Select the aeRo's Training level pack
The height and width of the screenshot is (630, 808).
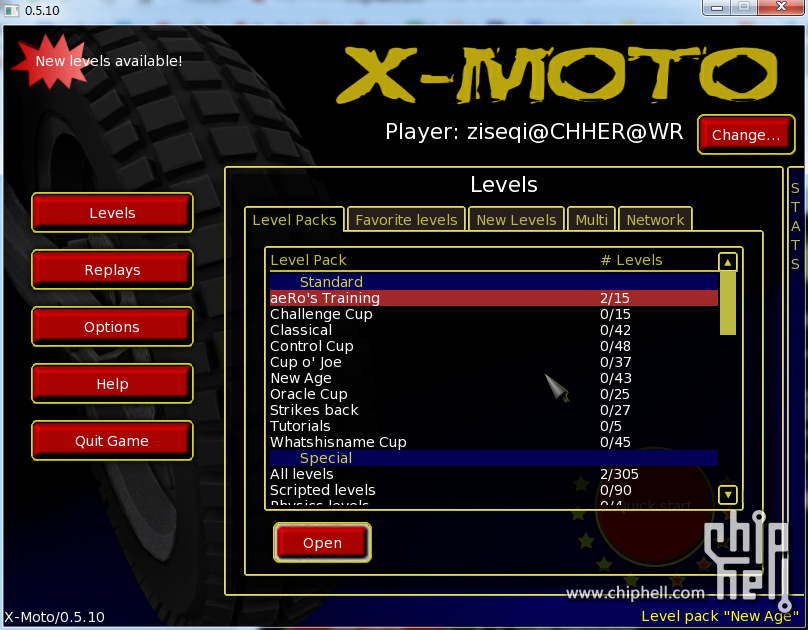494,298
